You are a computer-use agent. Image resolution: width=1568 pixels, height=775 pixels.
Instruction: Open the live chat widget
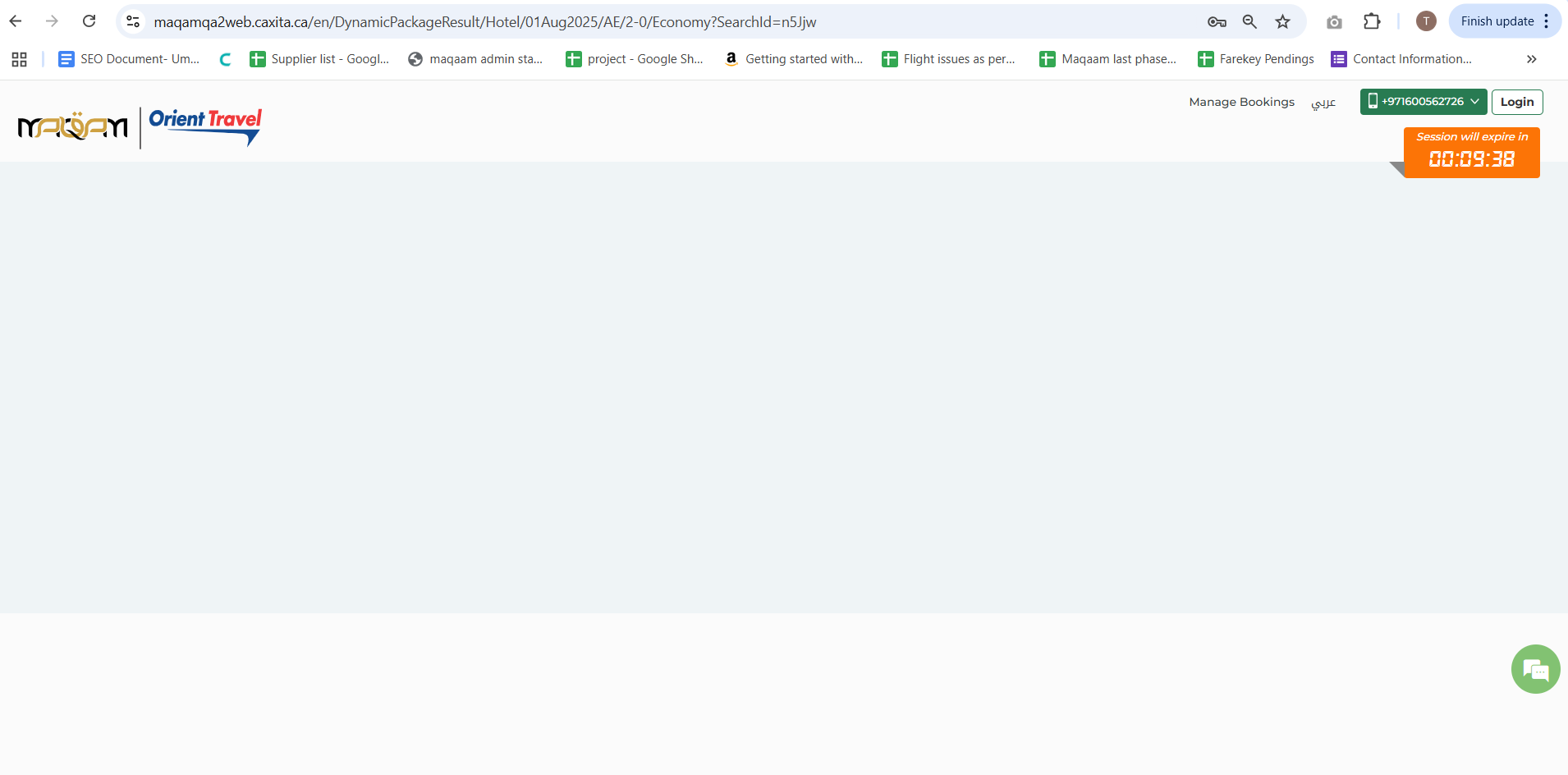point(1535,669)
